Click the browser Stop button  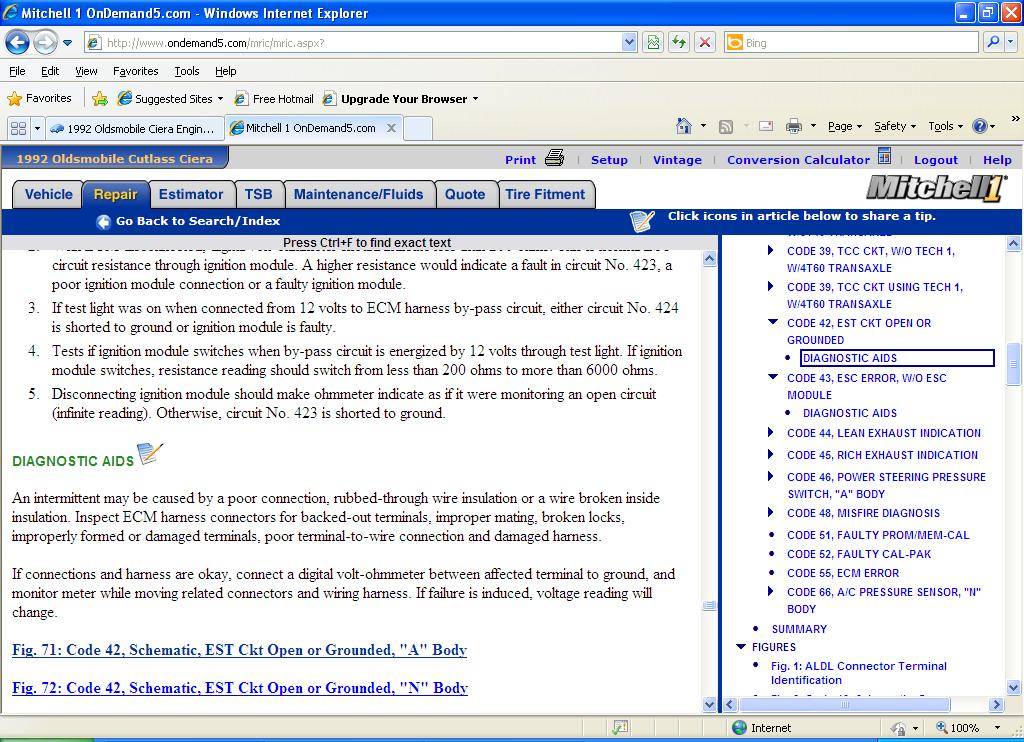click(705, 42)
